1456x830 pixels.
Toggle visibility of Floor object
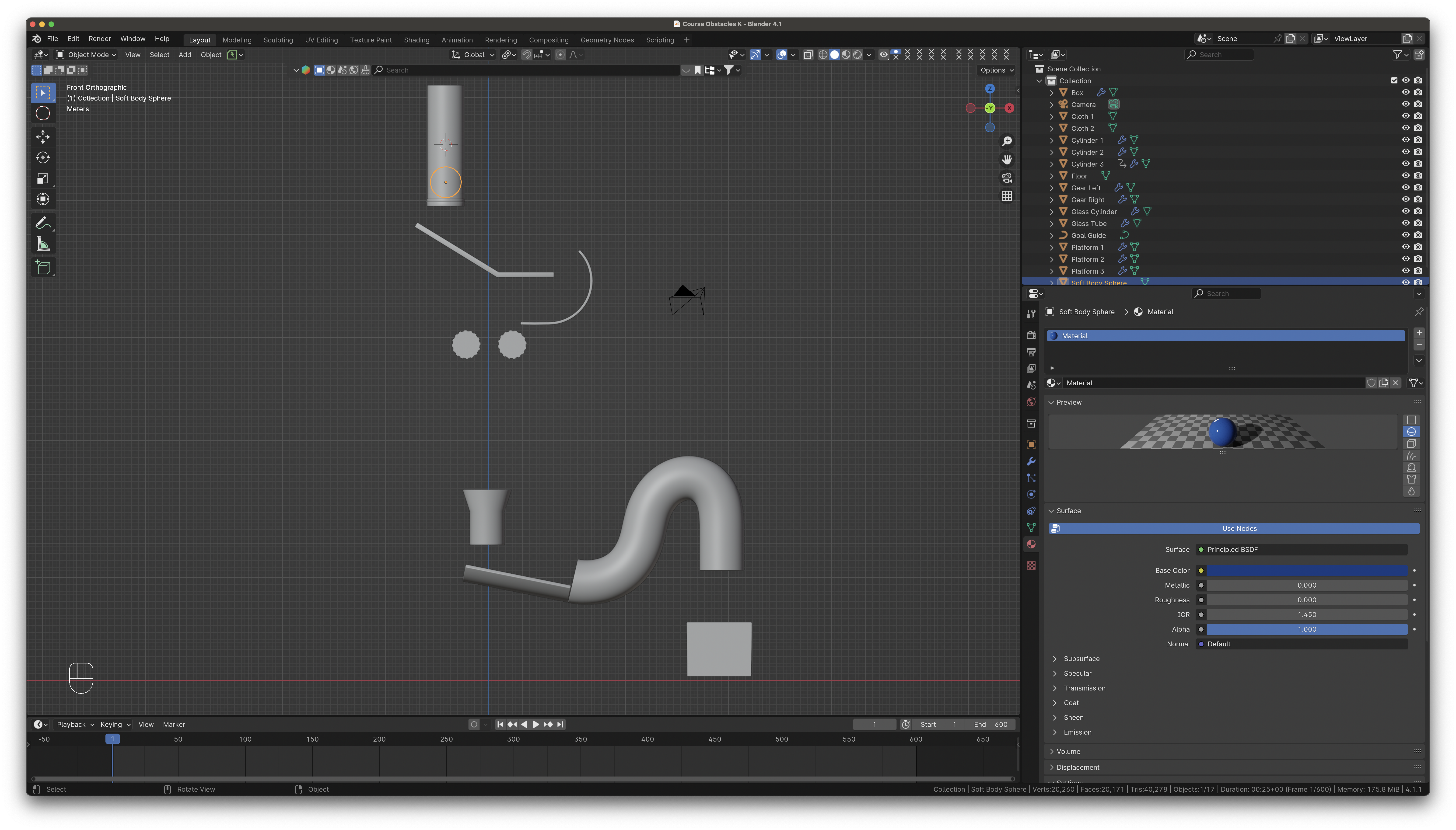click(1405, 176)
